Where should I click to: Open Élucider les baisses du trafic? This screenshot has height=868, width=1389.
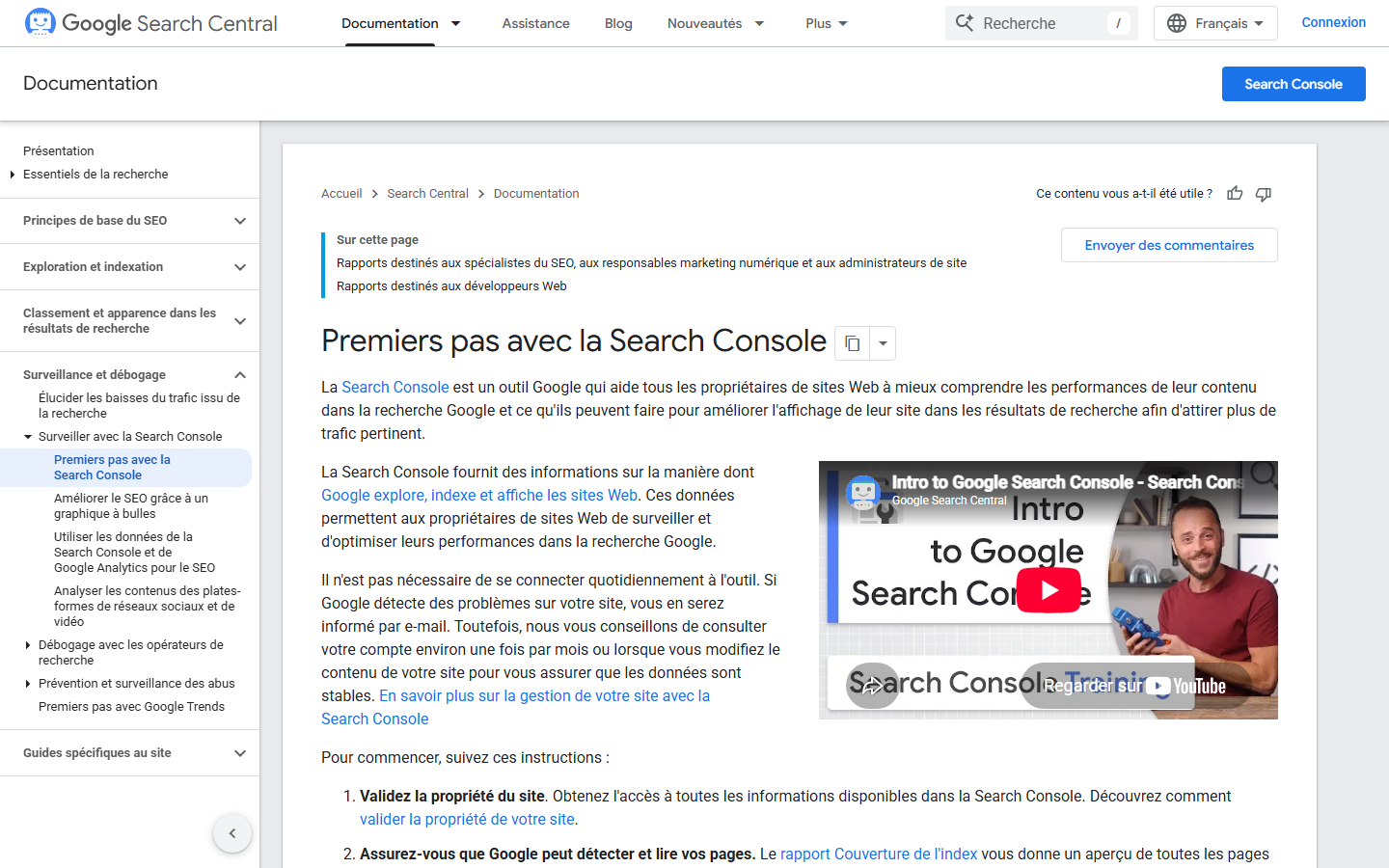(139, 405)
